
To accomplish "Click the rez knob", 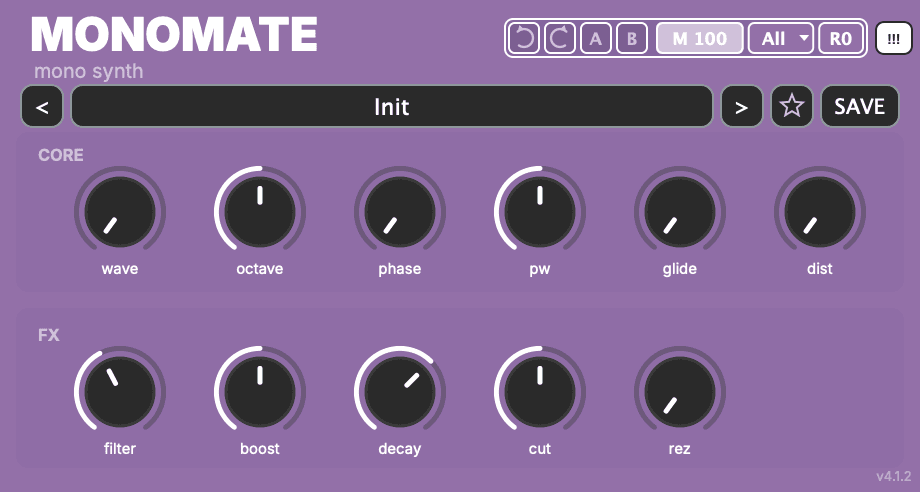I will (679, 392).
